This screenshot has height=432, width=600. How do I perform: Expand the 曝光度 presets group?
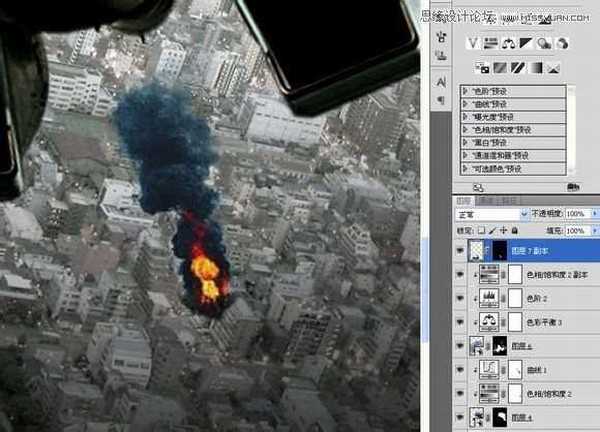point(466,117)
